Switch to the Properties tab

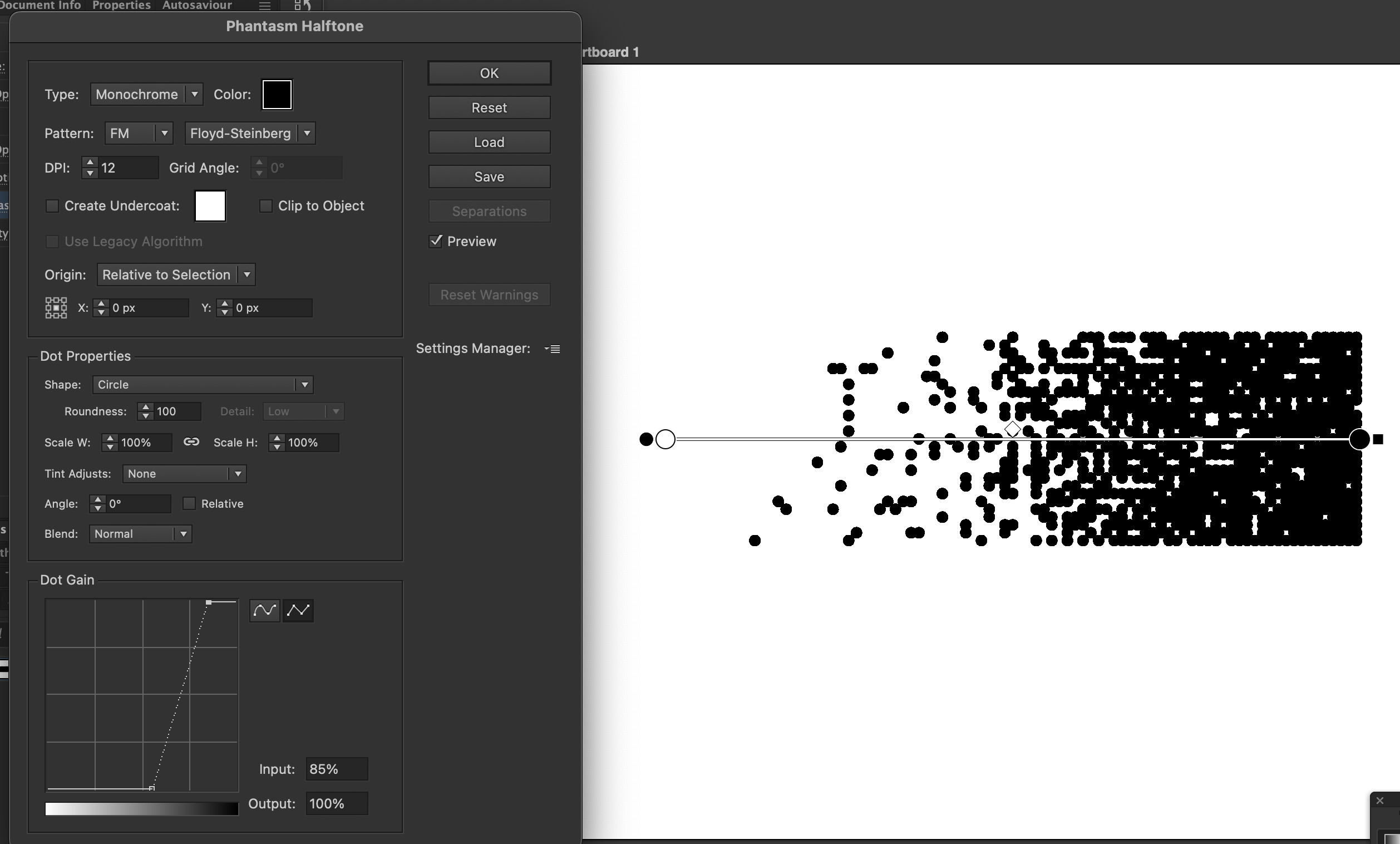(x=121, y=6)
